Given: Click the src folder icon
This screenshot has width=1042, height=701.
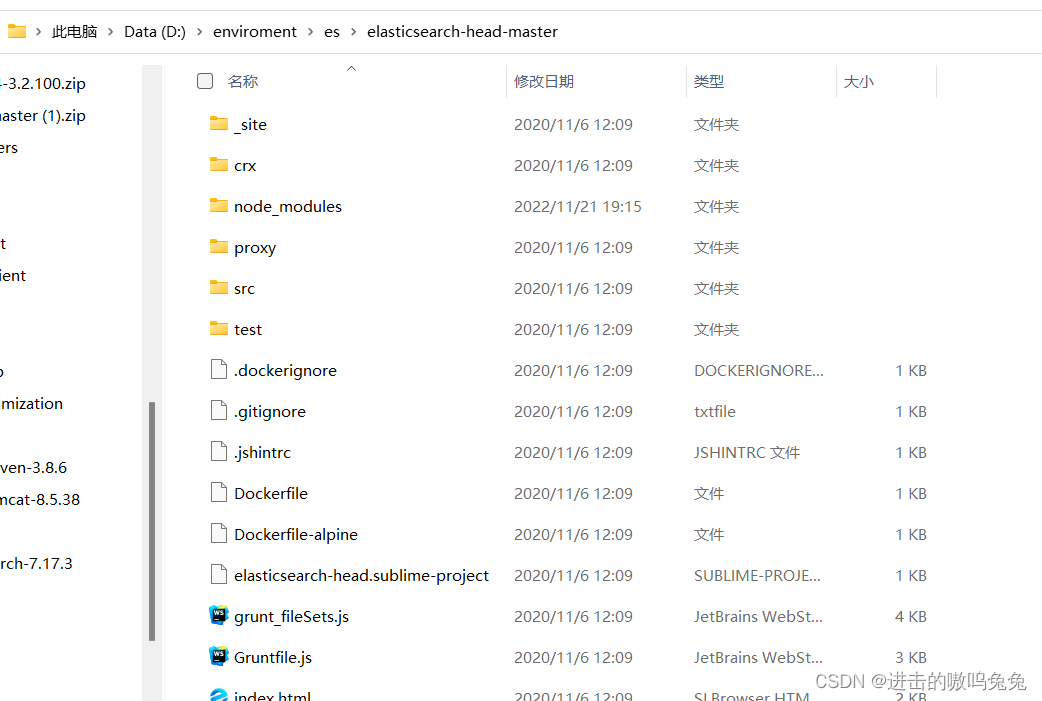Looking at the screenshot, I should pyautogui.click(x=219, y=288).
